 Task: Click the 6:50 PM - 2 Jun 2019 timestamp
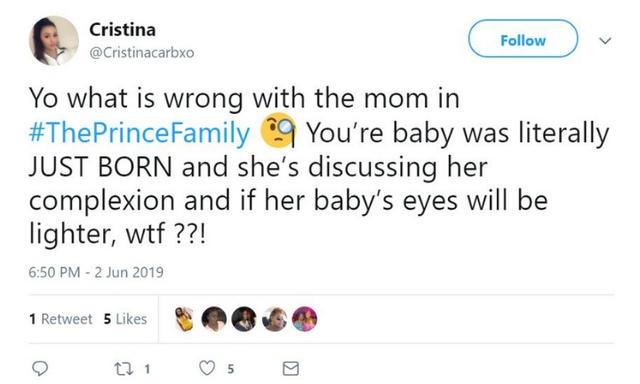(x=96, y=272)
